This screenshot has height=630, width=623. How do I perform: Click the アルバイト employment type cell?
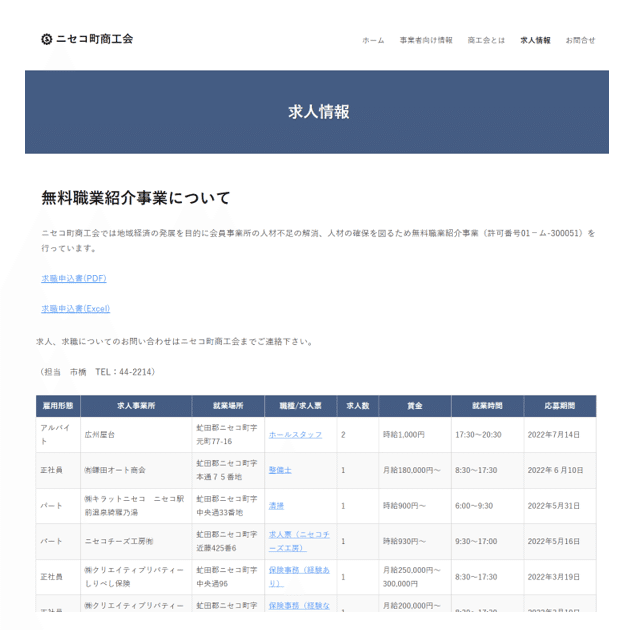pyautogui.click(x=58, y=435)
